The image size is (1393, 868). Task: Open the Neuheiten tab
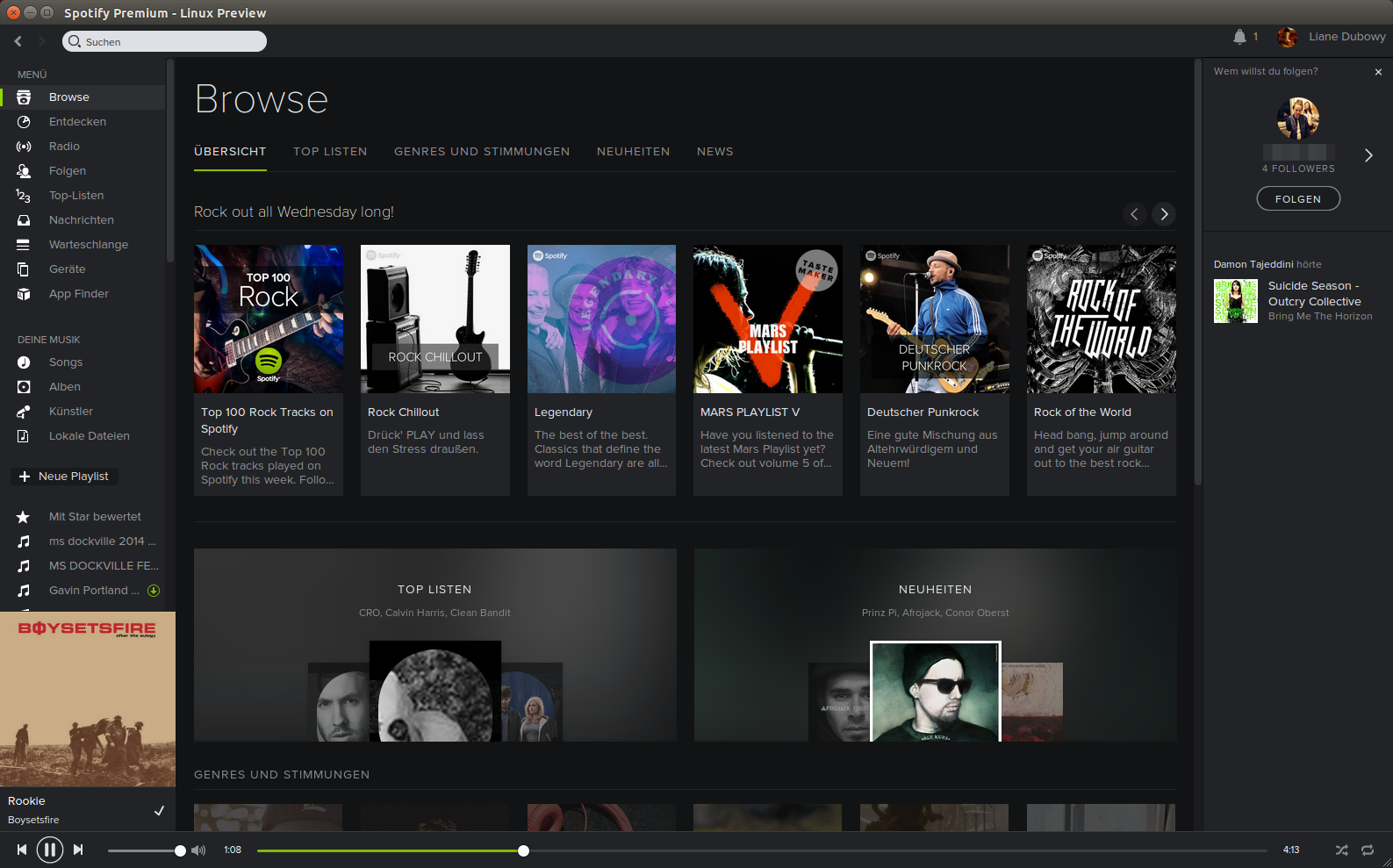pyautogui.click(x=634, y=152)
